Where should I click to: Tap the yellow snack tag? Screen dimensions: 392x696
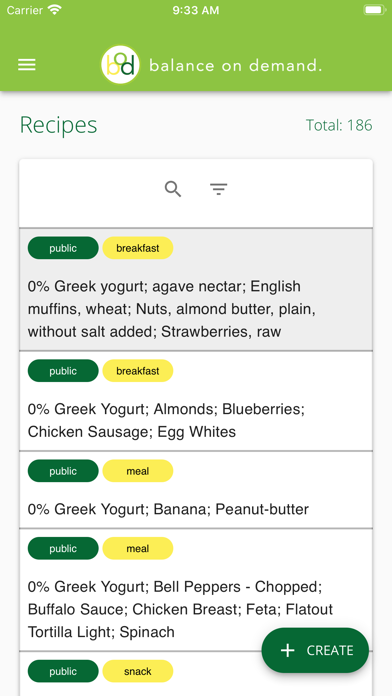138,671
